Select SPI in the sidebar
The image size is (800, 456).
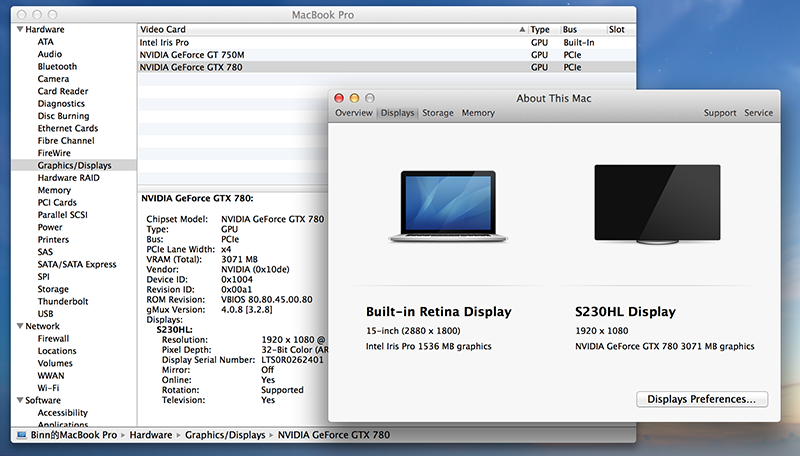pos(43,276)
